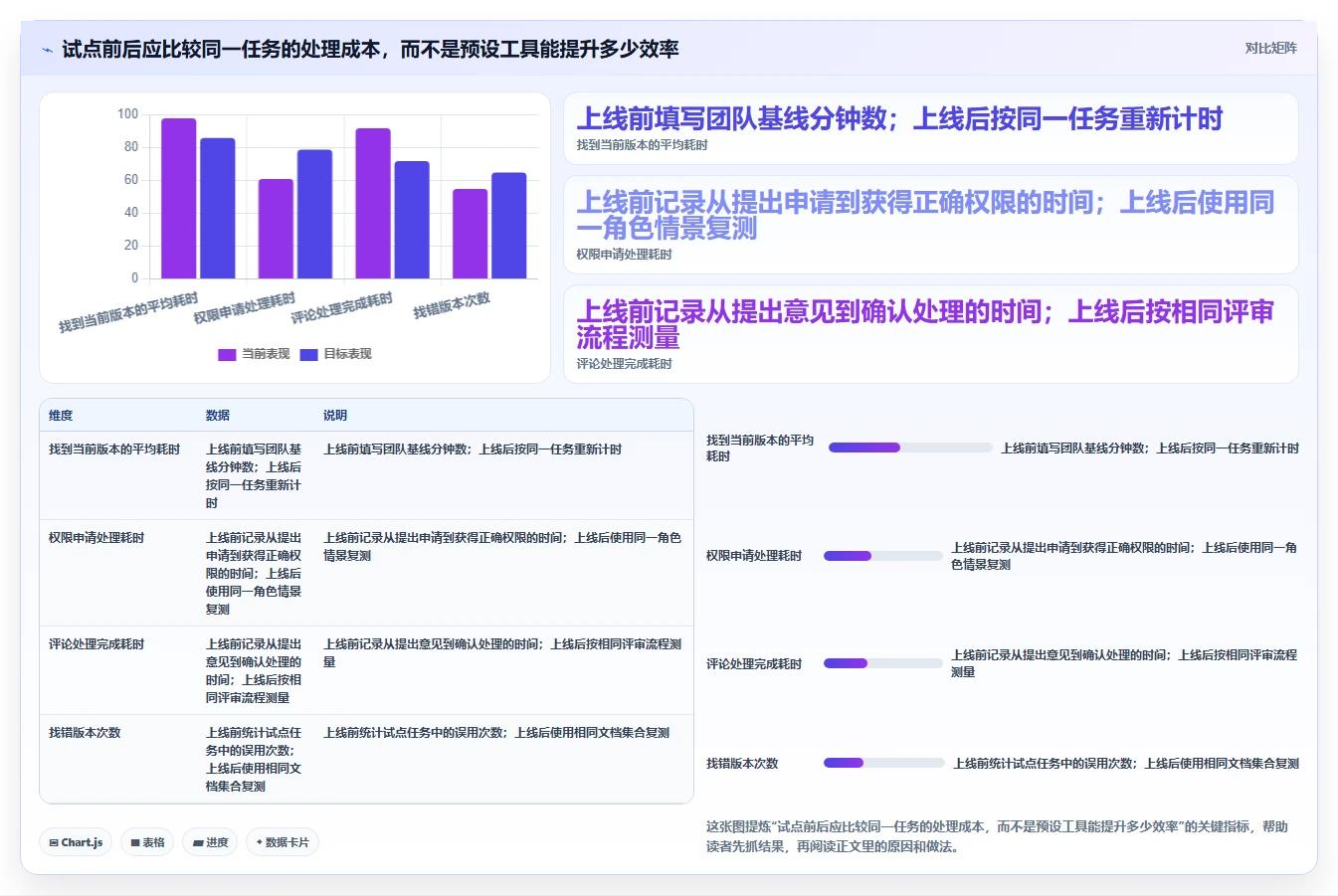Screen dimensions: 1338x896
Task: Click the chart axis label 评论处理完成耗时
Action: pos(342,308)
